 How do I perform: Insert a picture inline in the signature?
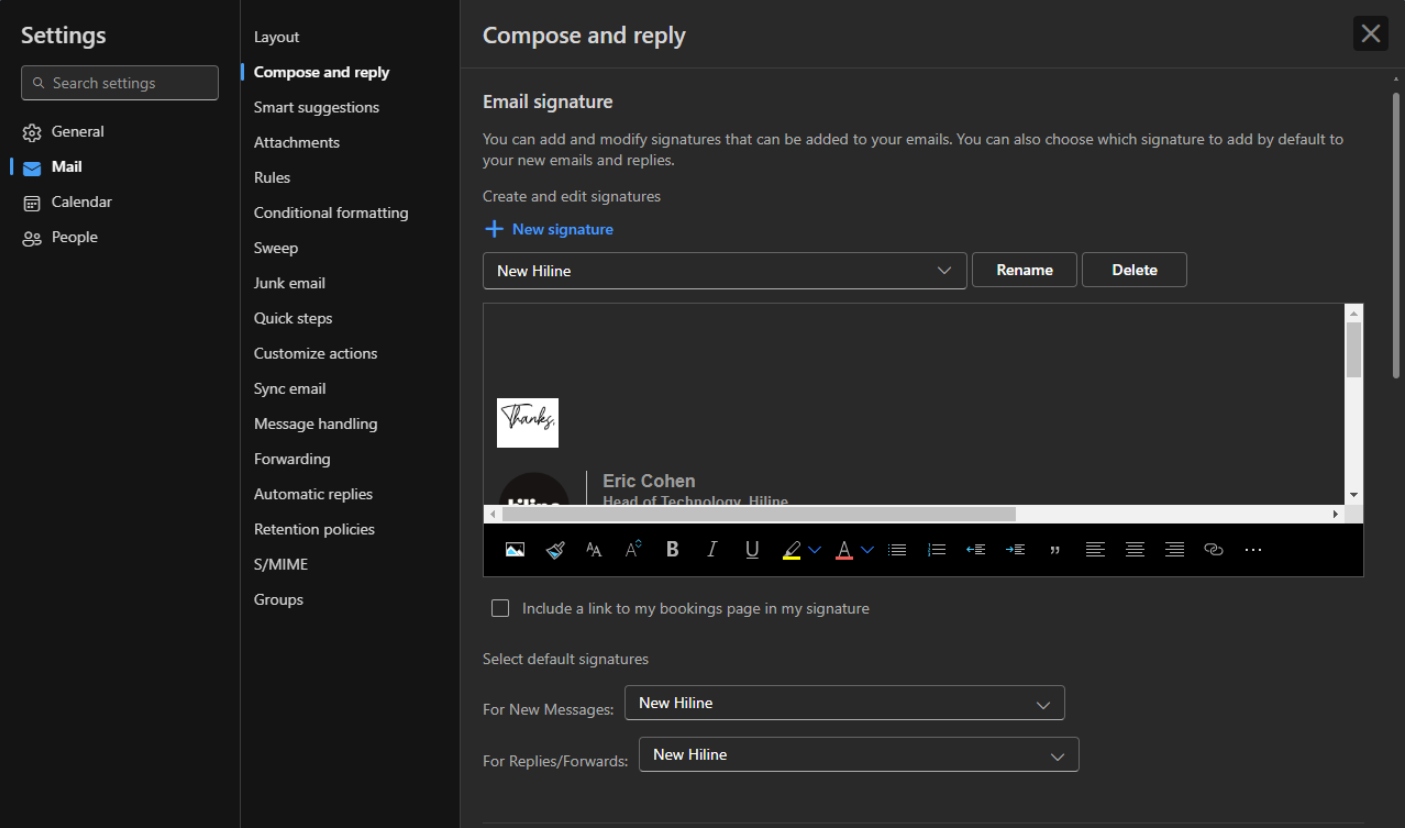pyautogui.click(x=515, y=549)
